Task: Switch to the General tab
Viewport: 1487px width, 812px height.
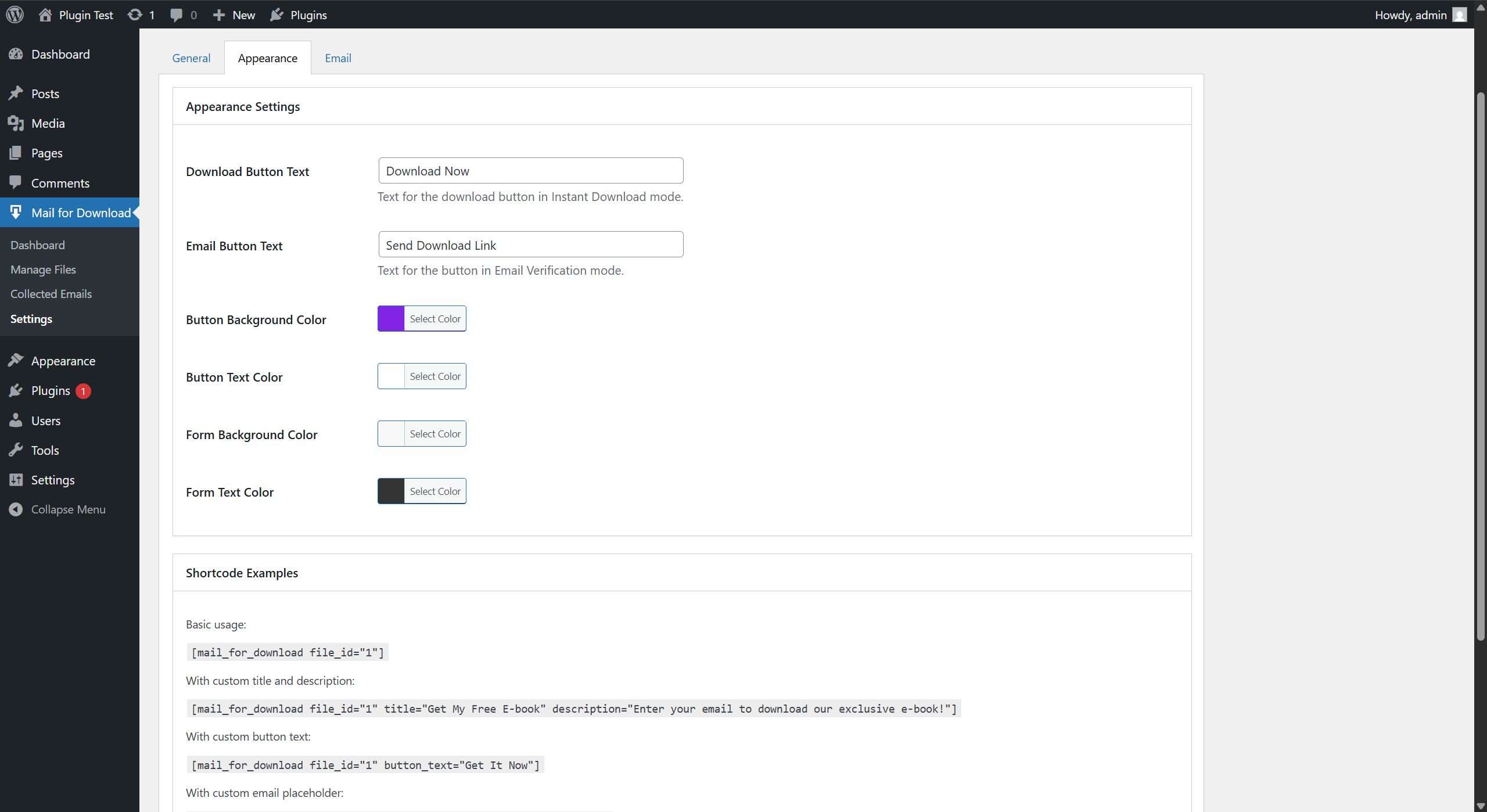Action: click(x=191, y=58)
